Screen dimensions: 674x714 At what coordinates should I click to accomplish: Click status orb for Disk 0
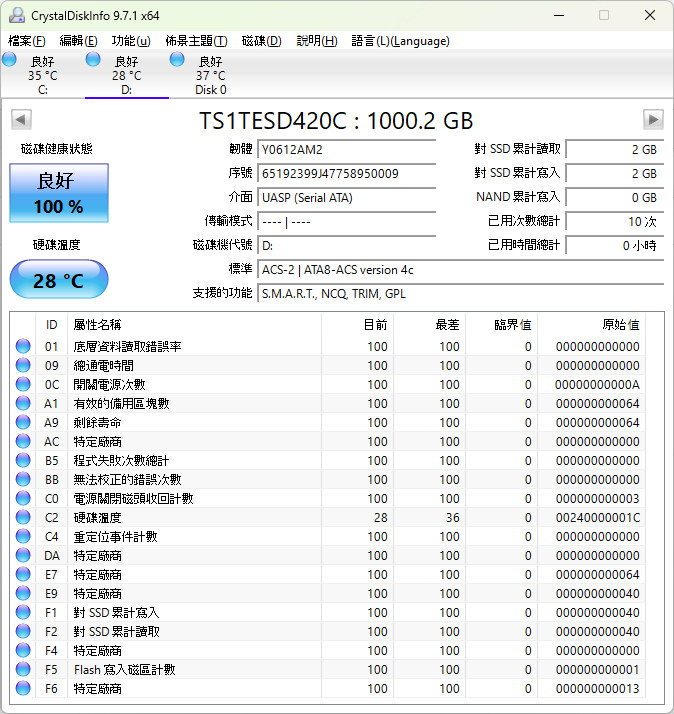click(177, 59)
